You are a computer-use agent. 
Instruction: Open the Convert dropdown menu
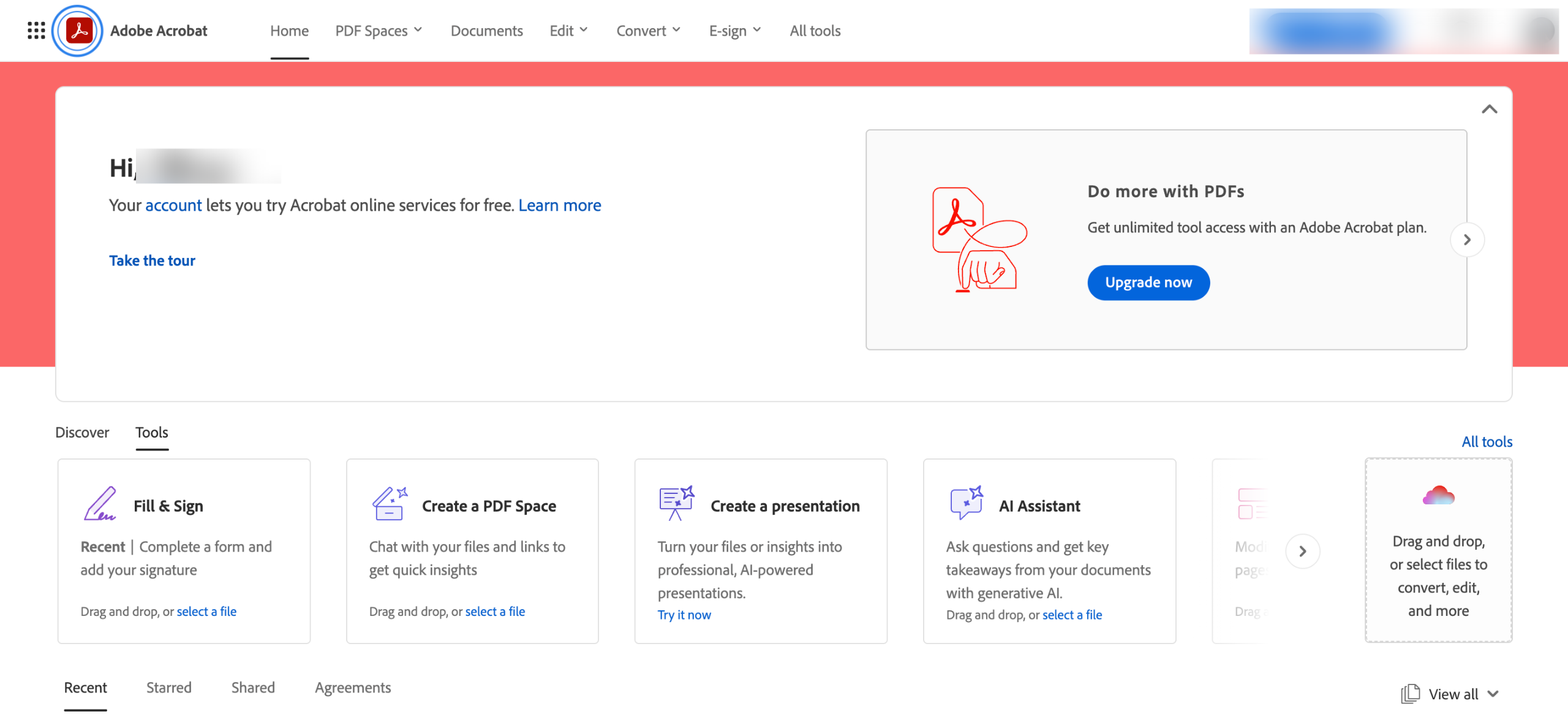pyautogui.click(x=648, y=30)
